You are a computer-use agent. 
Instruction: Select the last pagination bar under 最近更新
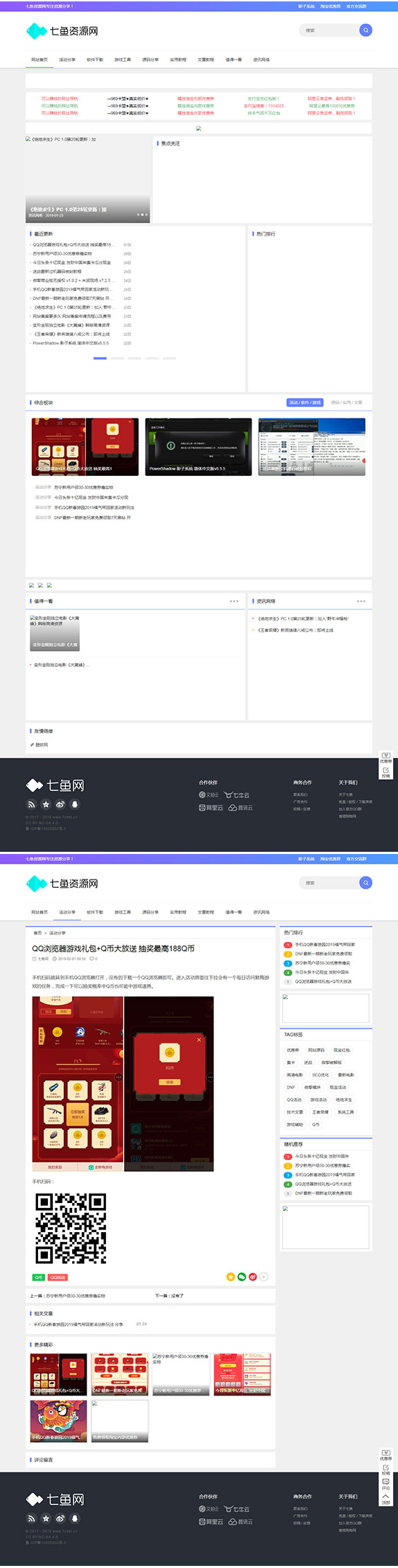[169, 358]
